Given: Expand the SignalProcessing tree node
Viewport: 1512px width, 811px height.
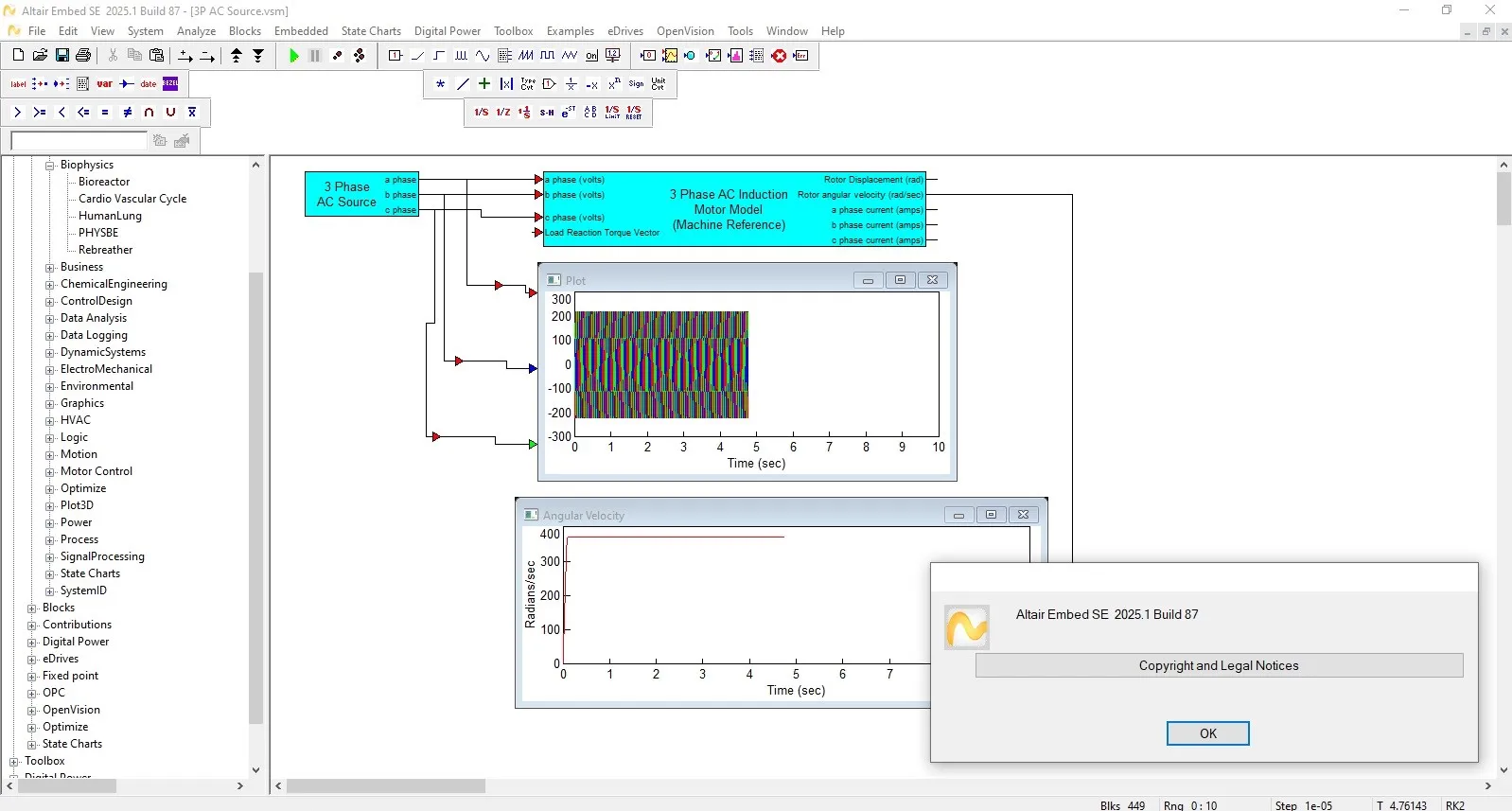Looking at the screenshot, I should pyautogui.click(x=50, y=557).
